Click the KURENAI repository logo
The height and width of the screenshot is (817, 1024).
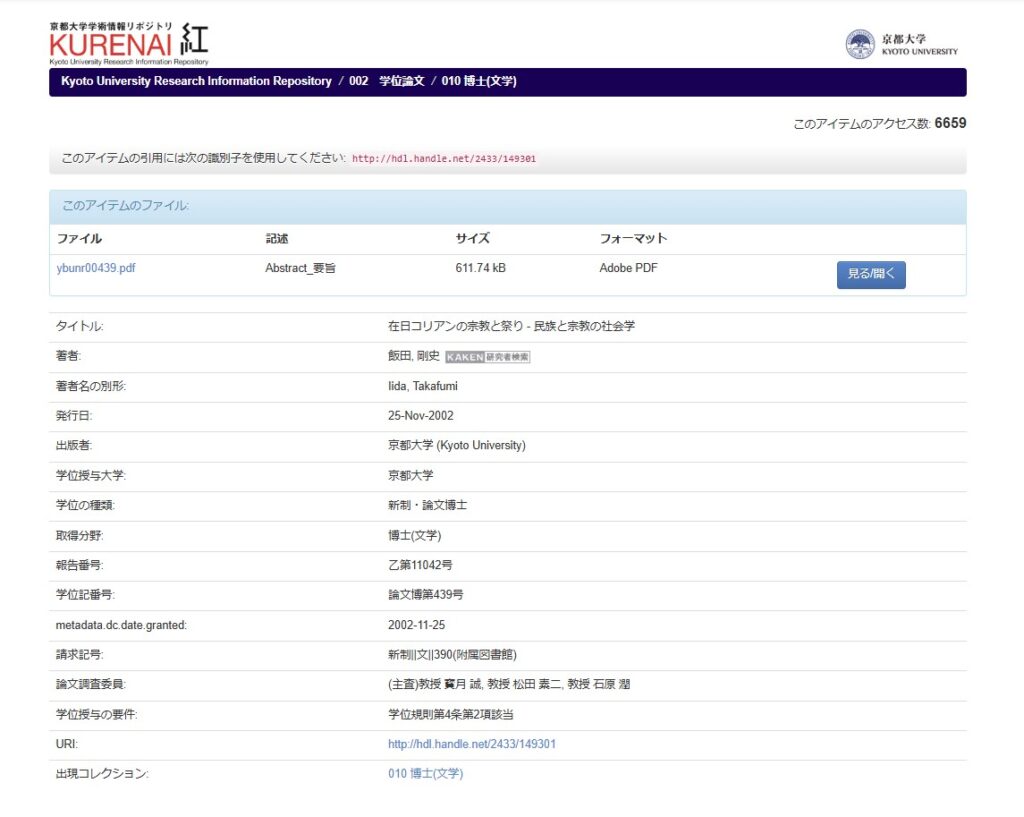[x=129, y=43]
